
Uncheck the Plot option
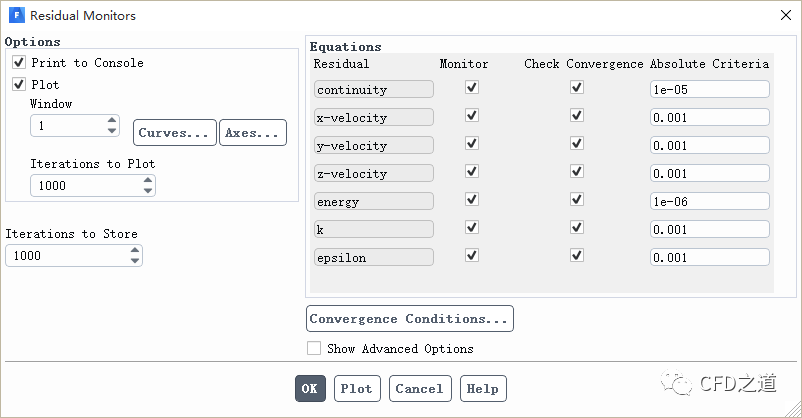click(x=18, y=85)
